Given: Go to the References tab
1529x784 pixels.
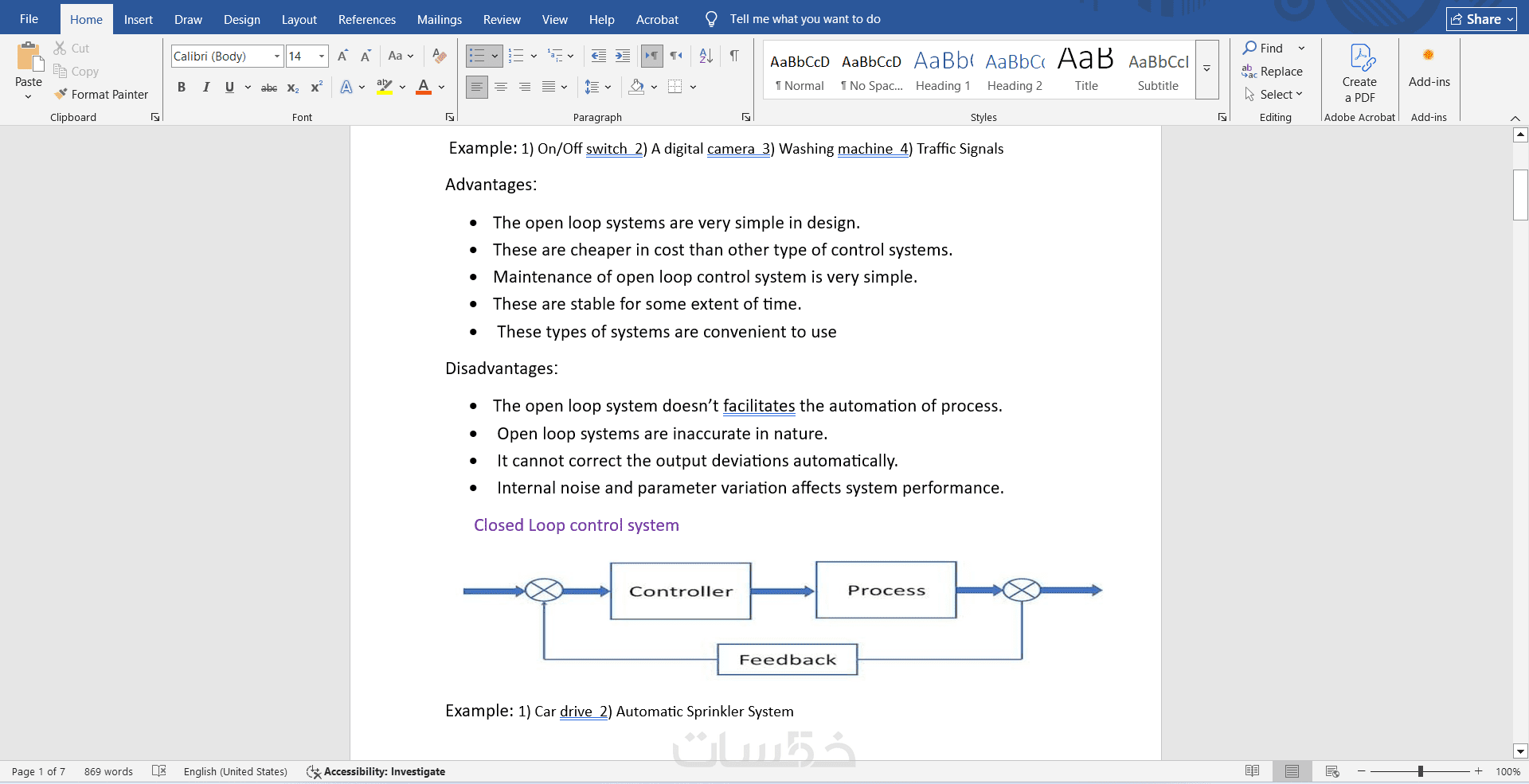Looking at the screenshot, I should (x=367, y=19).
